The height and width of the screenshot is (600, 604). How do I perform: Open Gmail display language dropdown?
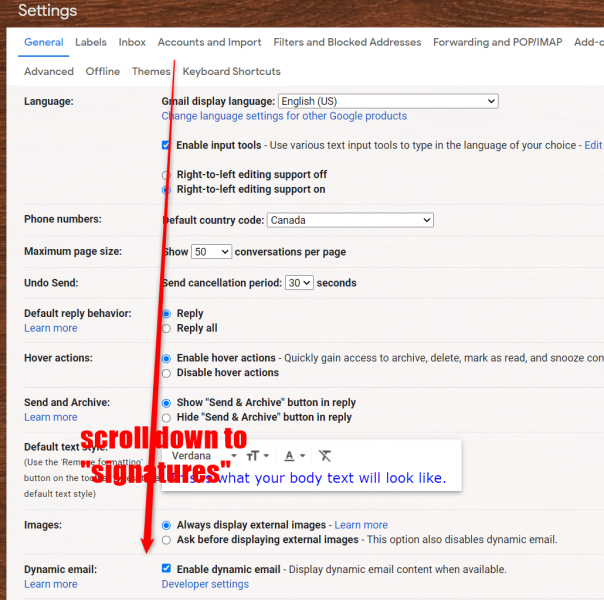387,101
